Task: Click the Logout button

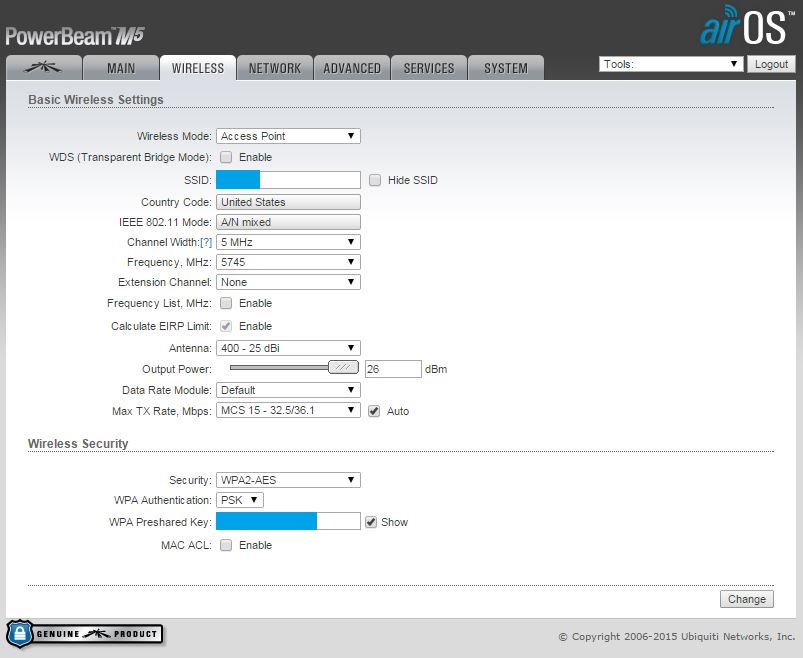Action: click(771, 64)
